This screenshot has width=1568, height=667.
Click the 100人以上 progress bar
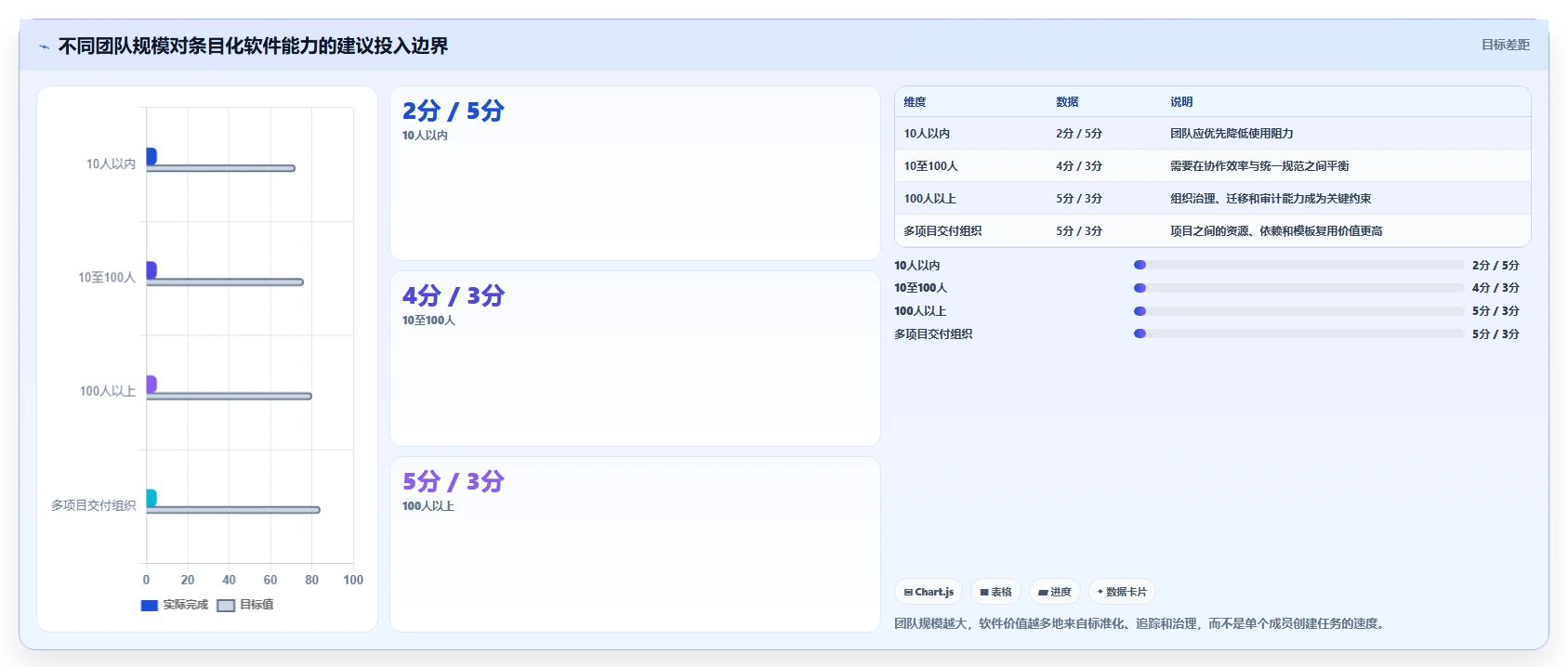click(1298, 311)
